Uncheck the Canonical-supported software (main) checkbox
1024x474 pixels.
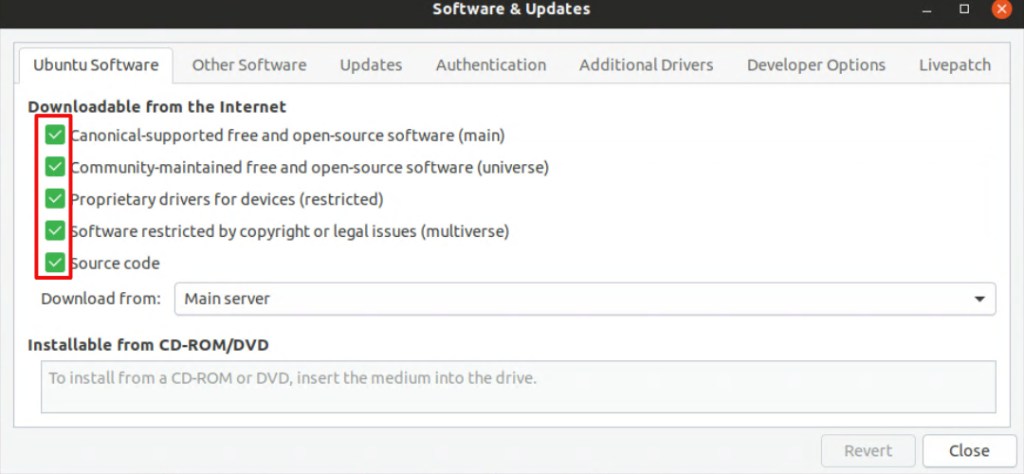[x=55, y=135]
